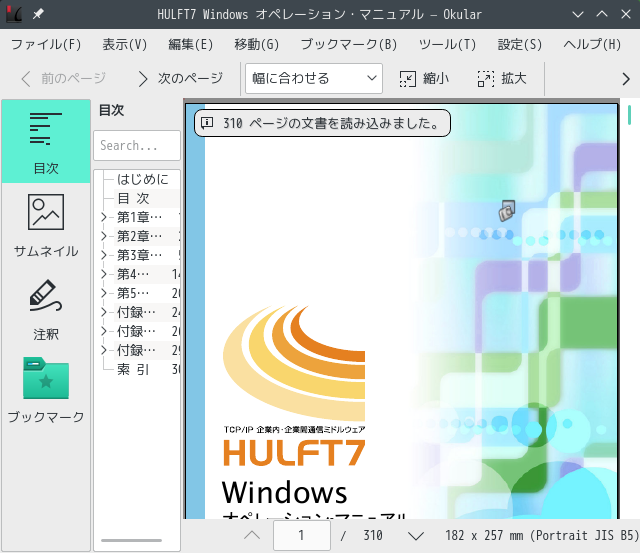
Task: Open the サムネイル thumbnails panel
Action: click(46, 225)
